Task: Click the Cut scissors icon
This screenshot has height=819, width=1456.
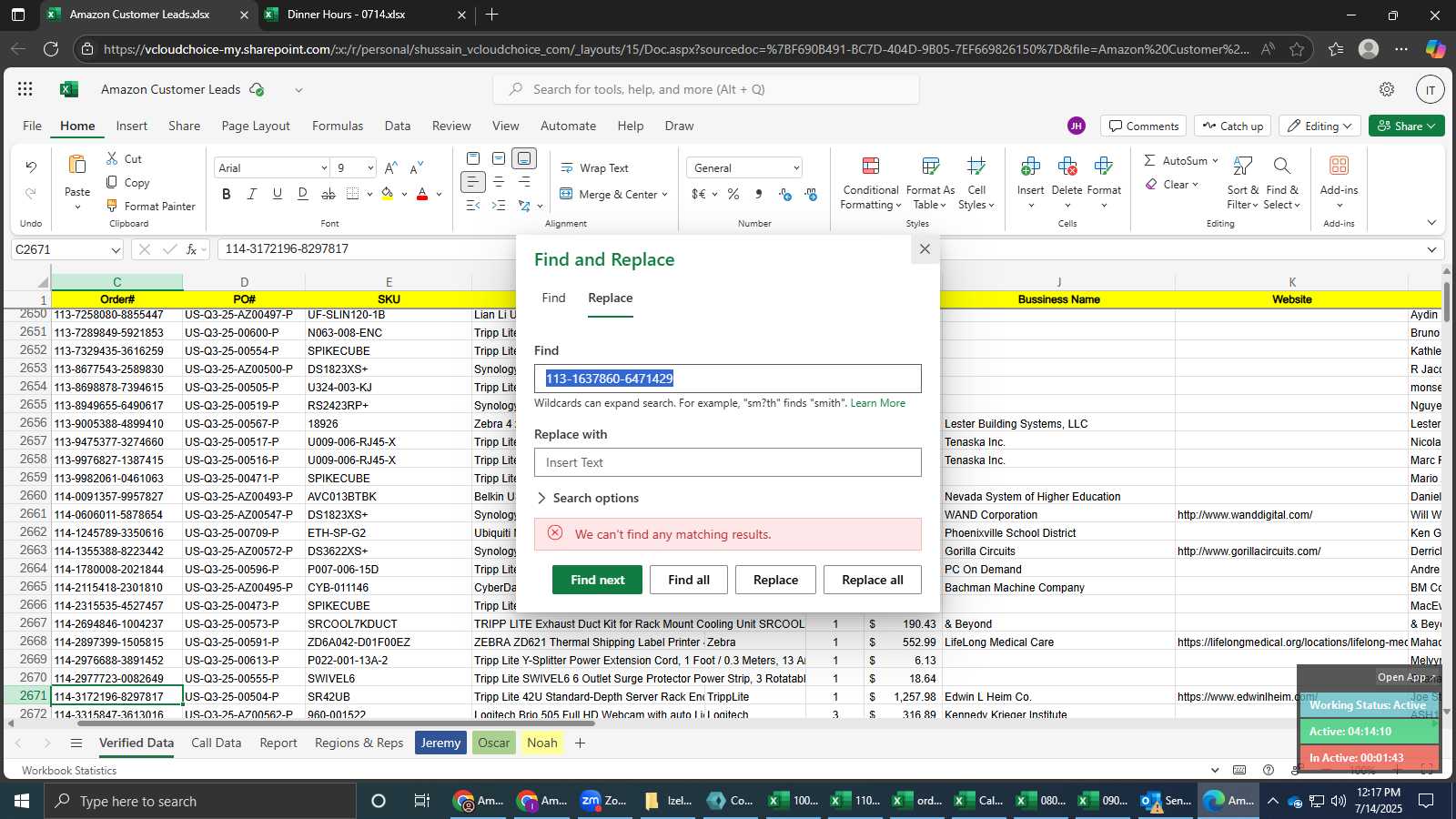Action: [112, 158]
